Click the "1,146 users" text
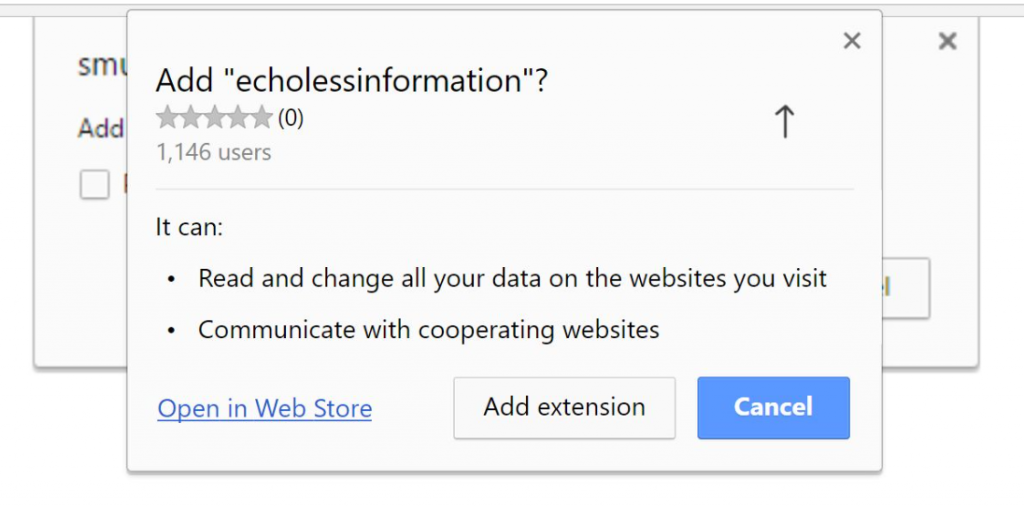Screen dimensions: 1024x508 [x=213, y=153]
